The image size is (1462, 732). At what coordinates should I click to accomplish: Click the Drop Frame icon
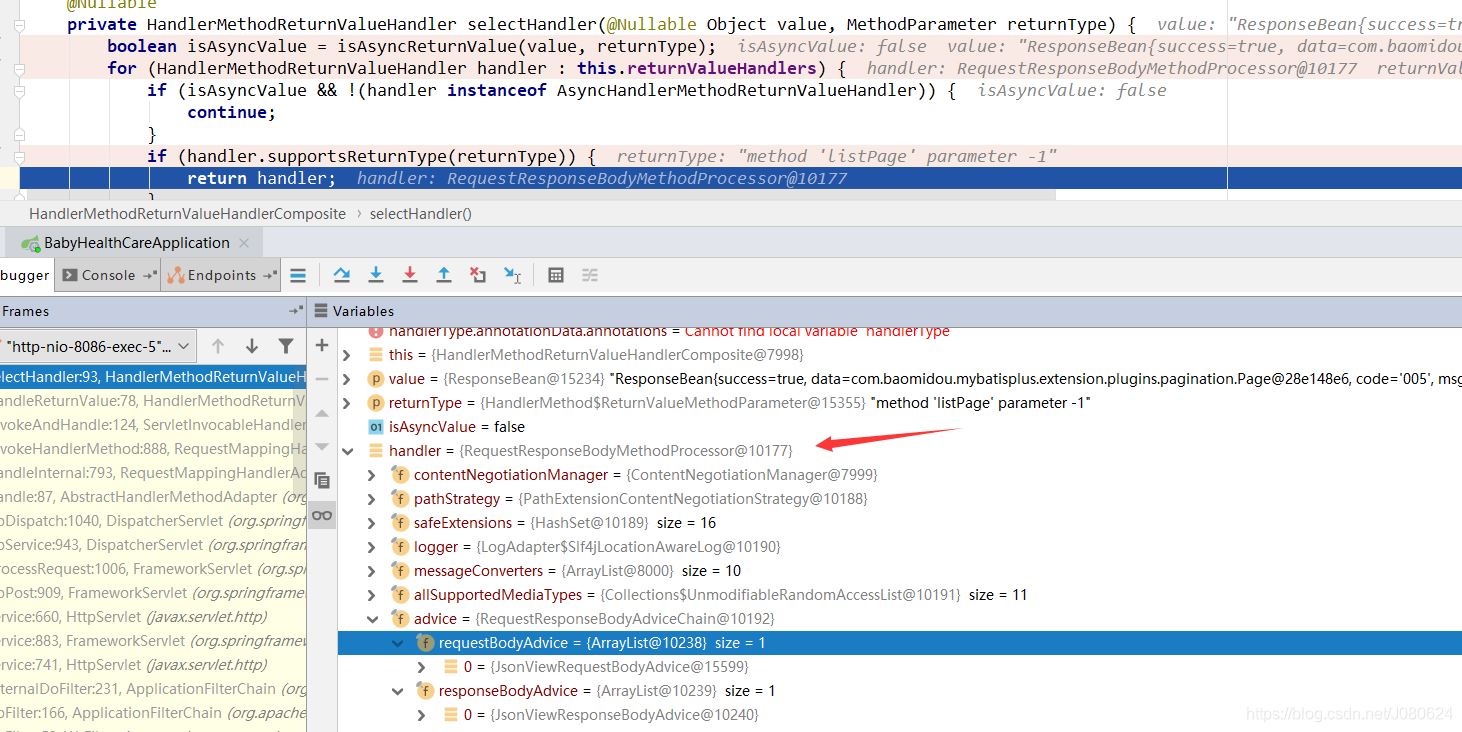[478, 275]
